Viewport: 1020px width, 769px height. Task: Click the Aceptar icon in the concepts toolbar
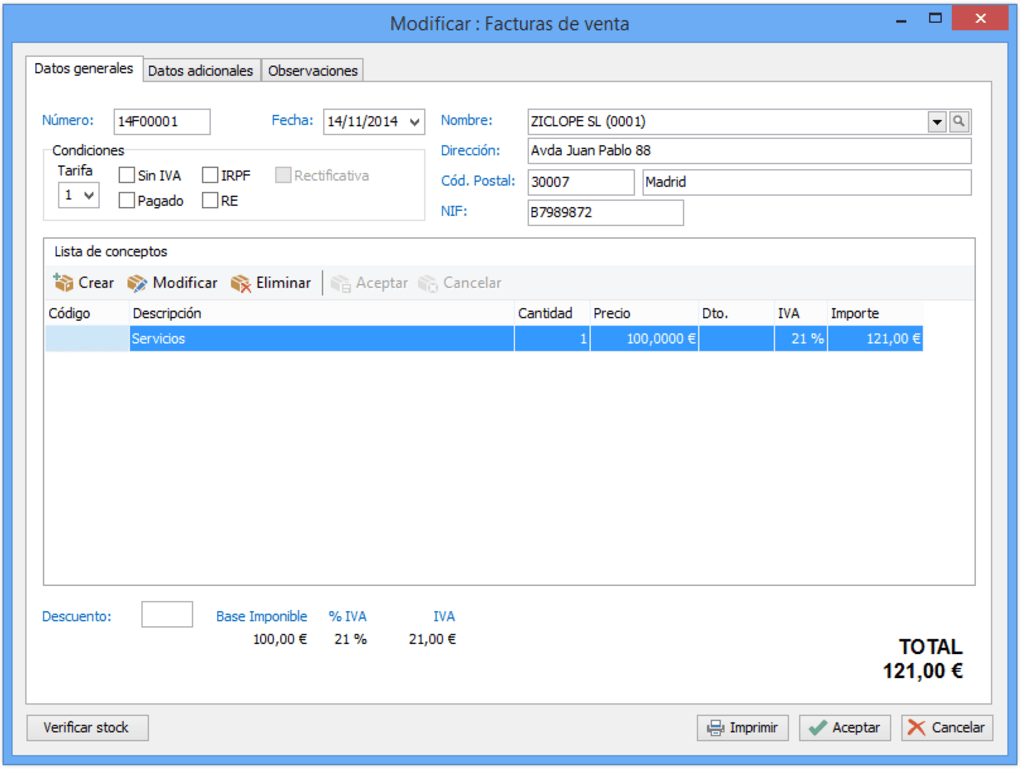340,283
